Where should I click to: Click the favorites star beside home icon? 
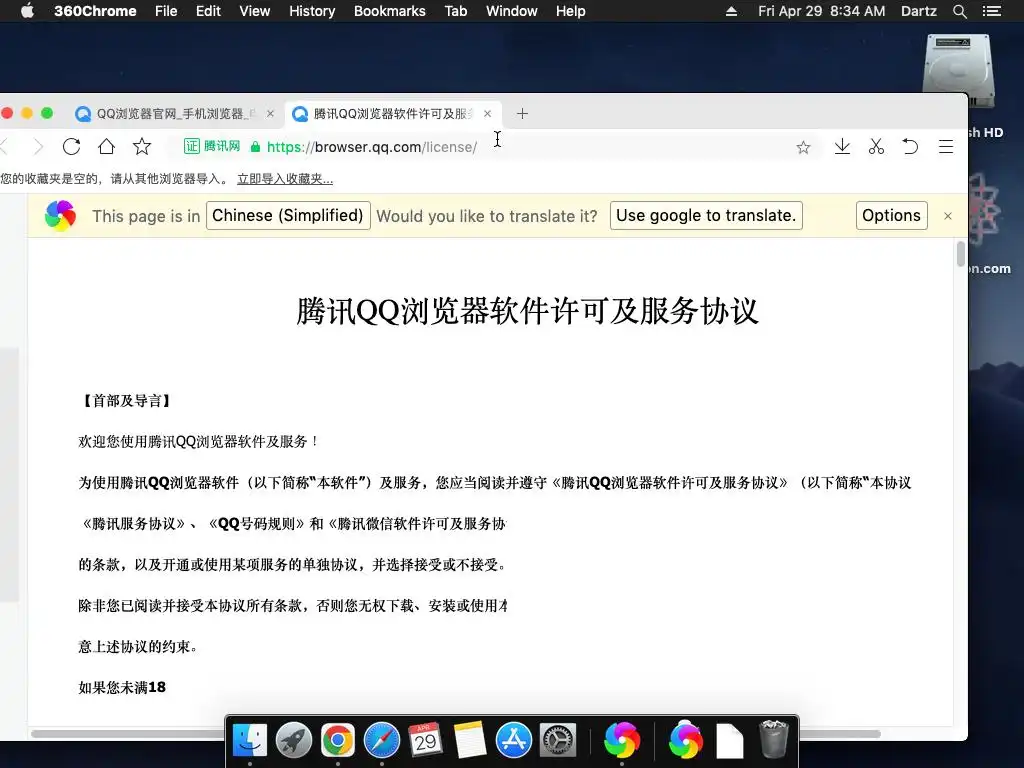pos(142,146)
